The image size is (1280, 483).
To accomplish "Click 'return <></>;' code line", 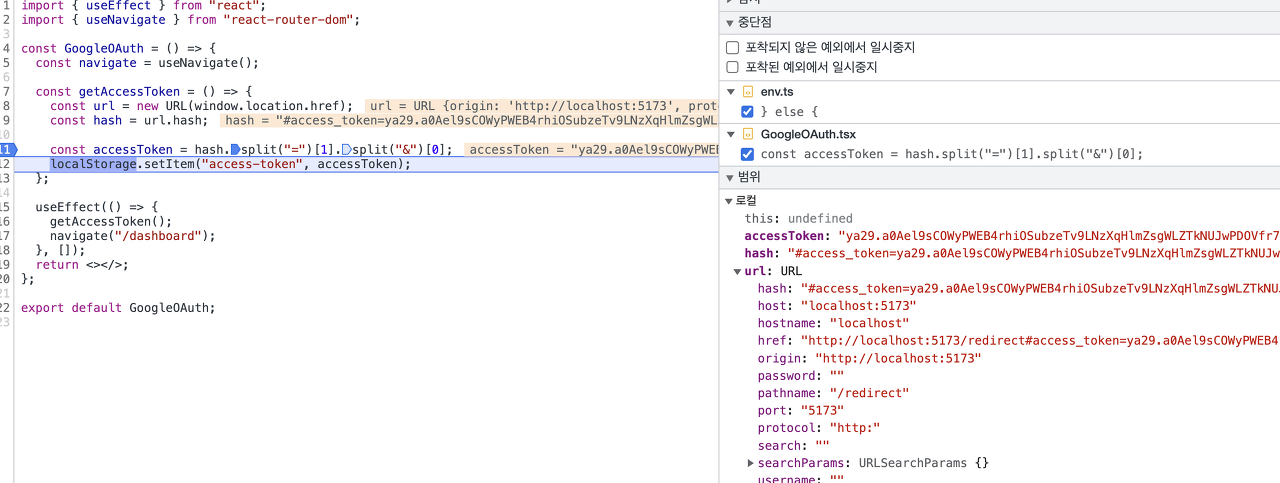I will pos(82,265).
